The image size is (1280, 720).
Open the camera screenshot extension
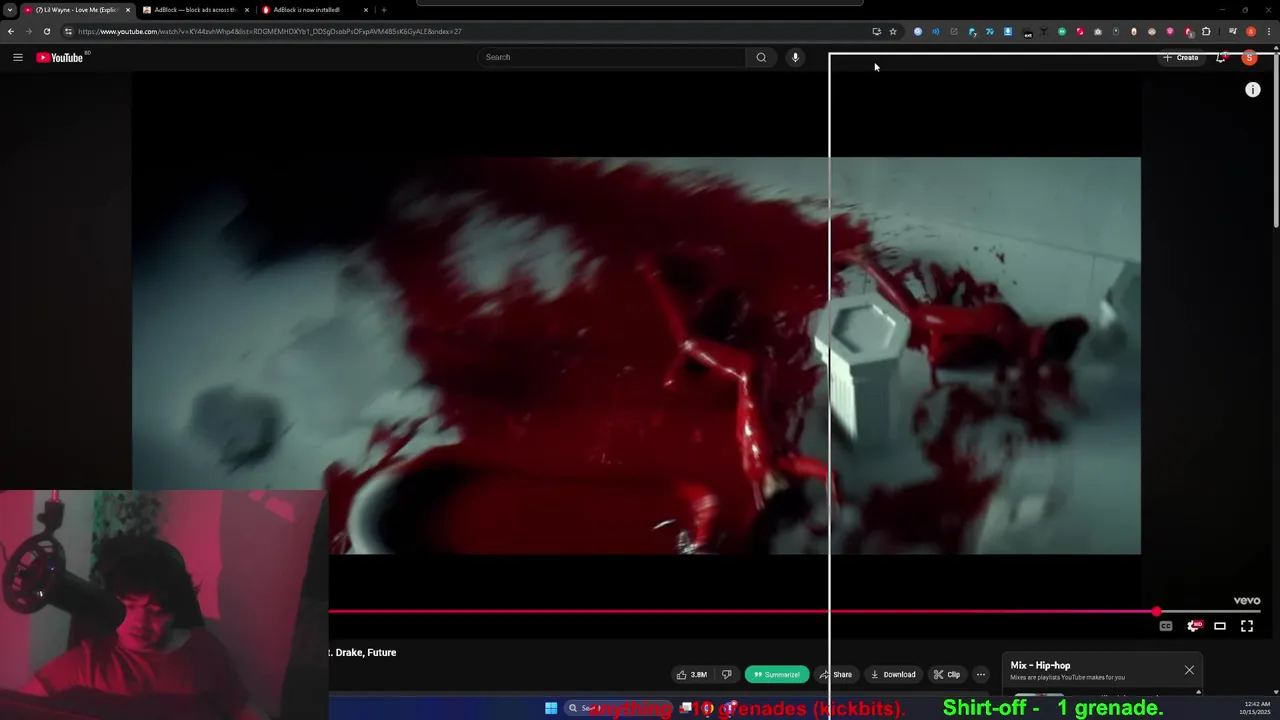pyautogui.click(x=1098, y=32)
